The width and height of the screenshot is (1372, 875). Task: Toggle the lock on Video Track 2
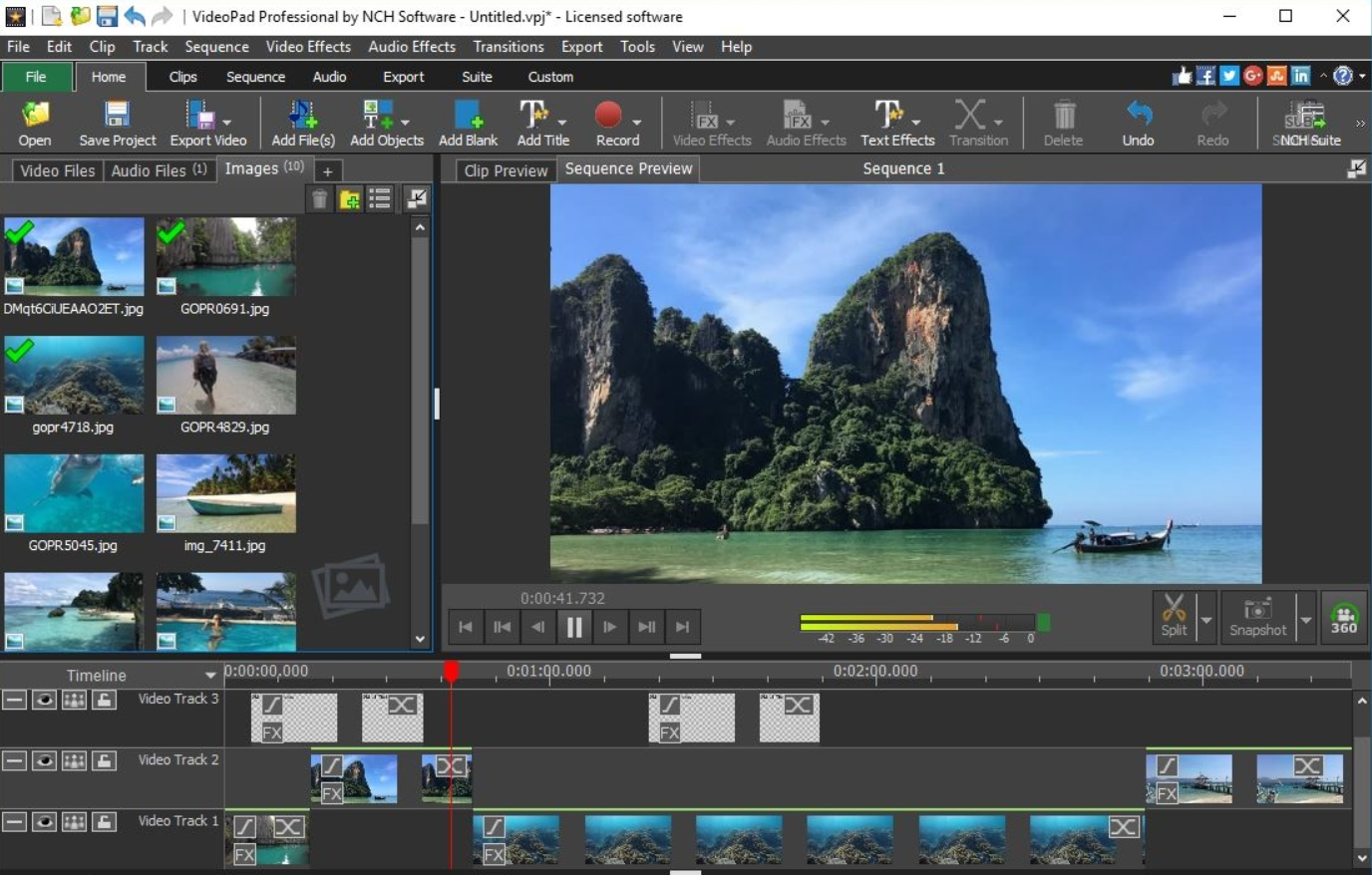tap(104, 760)
